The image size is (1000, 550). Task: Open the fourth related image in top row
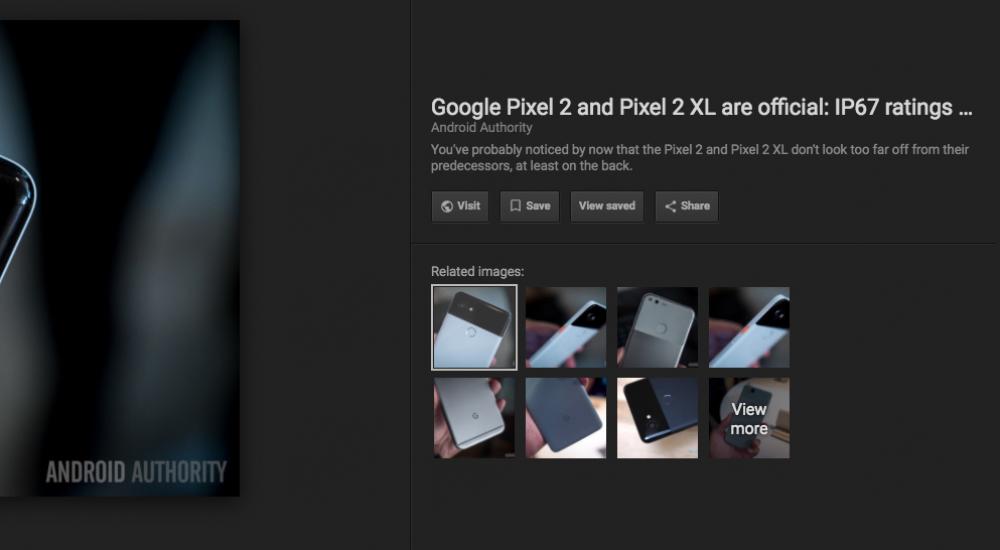point(749,327)
